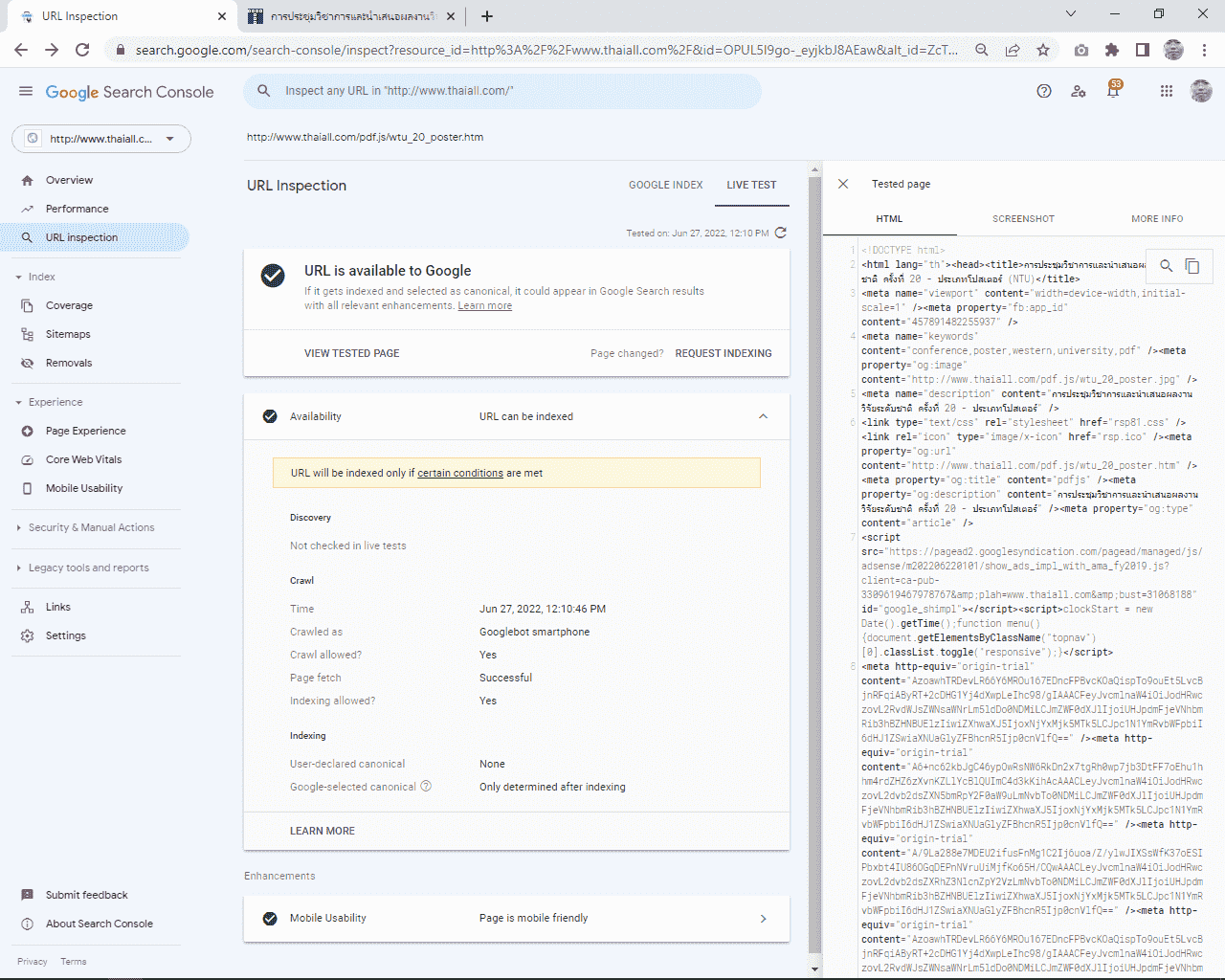Image resolution: width=1225 pixels, height=980 pixels.
Task: Open the Help question mark icon
Action: pyautogui.click(x=1044, y=91)
